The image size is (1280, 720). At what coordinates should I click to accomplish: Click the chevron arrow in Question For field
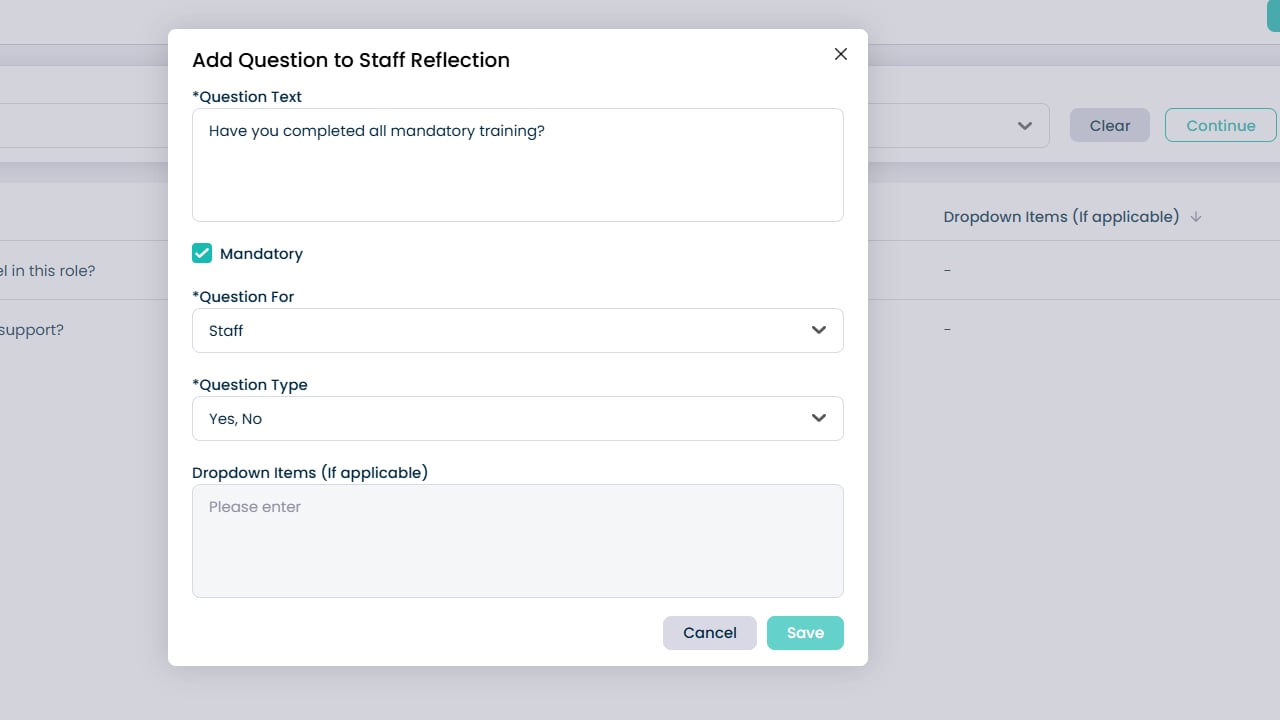click(819, 330)
